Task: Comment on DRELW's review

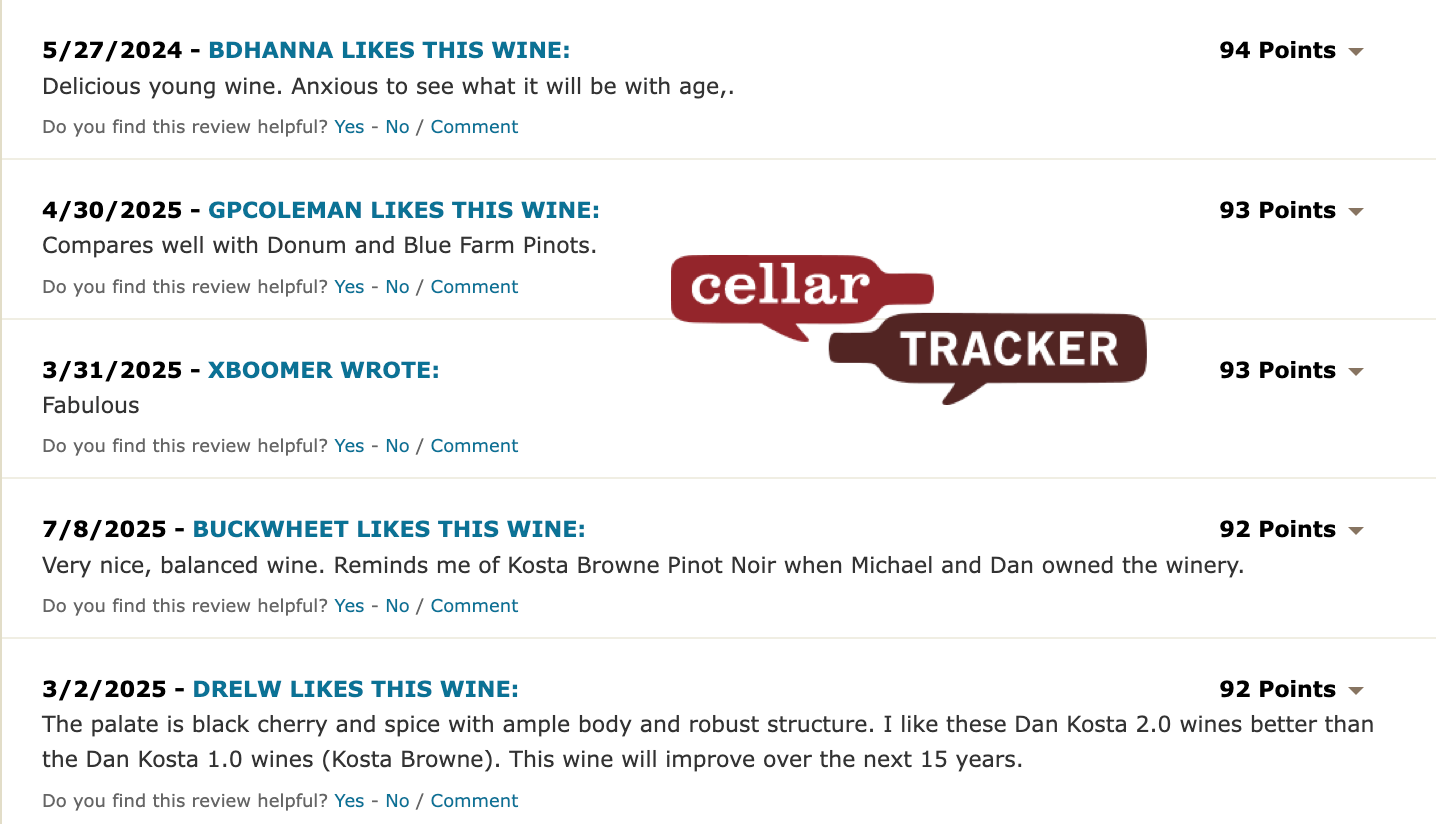Action: [x=474, y=801]
